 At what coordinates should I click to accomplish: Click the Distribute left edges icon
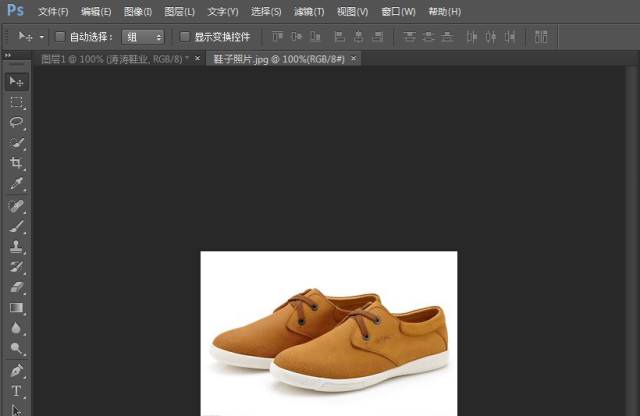point(472,37)
